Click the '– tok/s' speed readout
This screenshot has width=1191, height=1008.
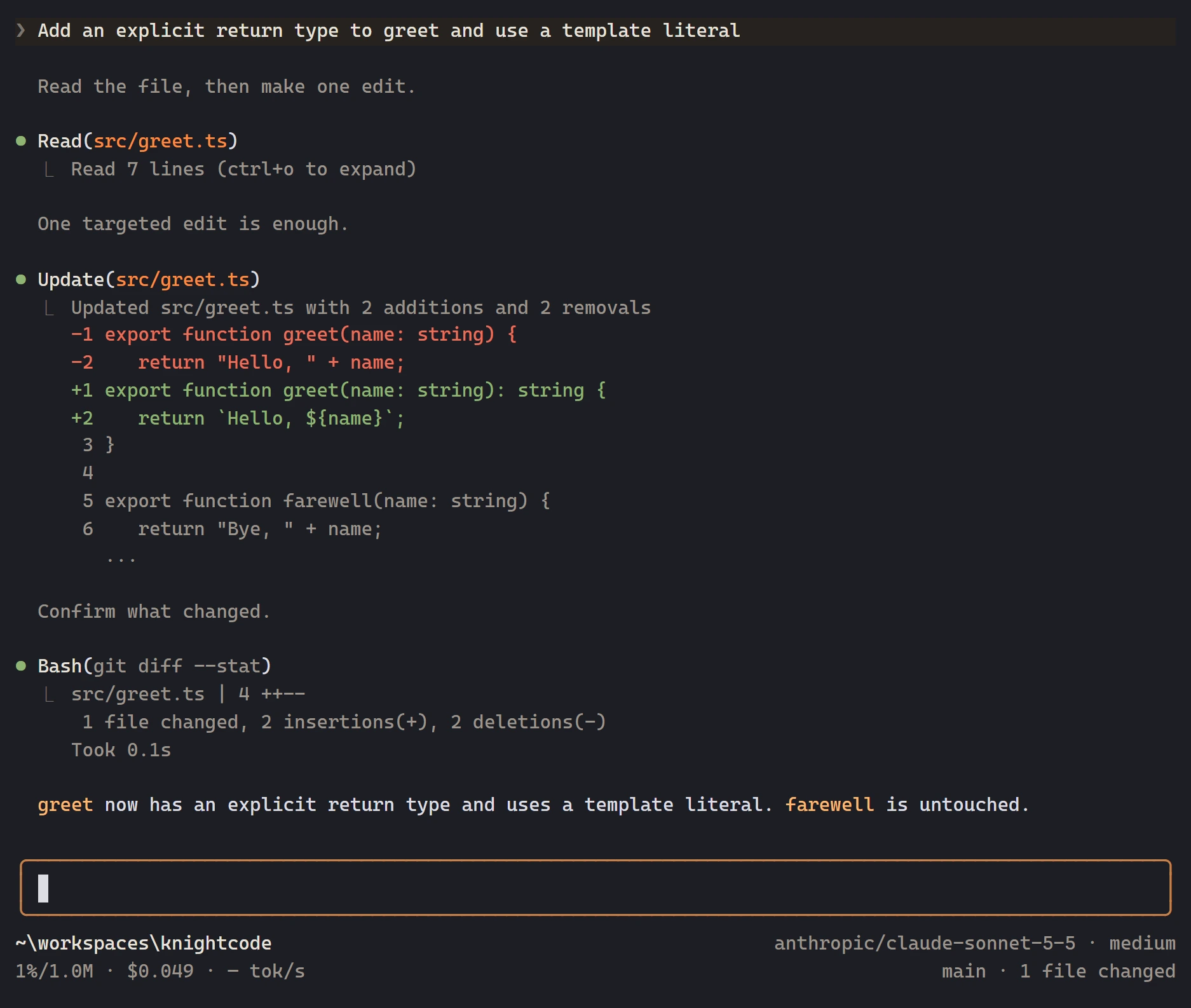point(266,971)
